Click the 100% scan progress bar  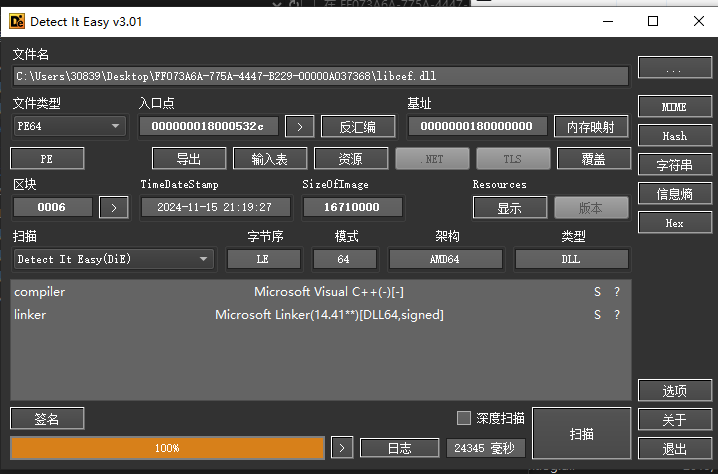tap(167, 448)
